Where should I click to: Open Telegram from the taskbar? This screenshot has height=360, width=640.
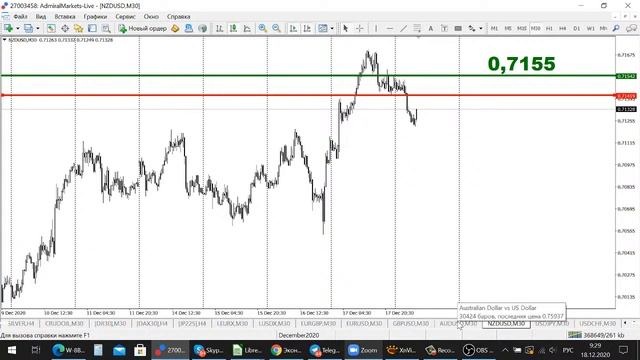pyautogui.click(x=324, y=350)
